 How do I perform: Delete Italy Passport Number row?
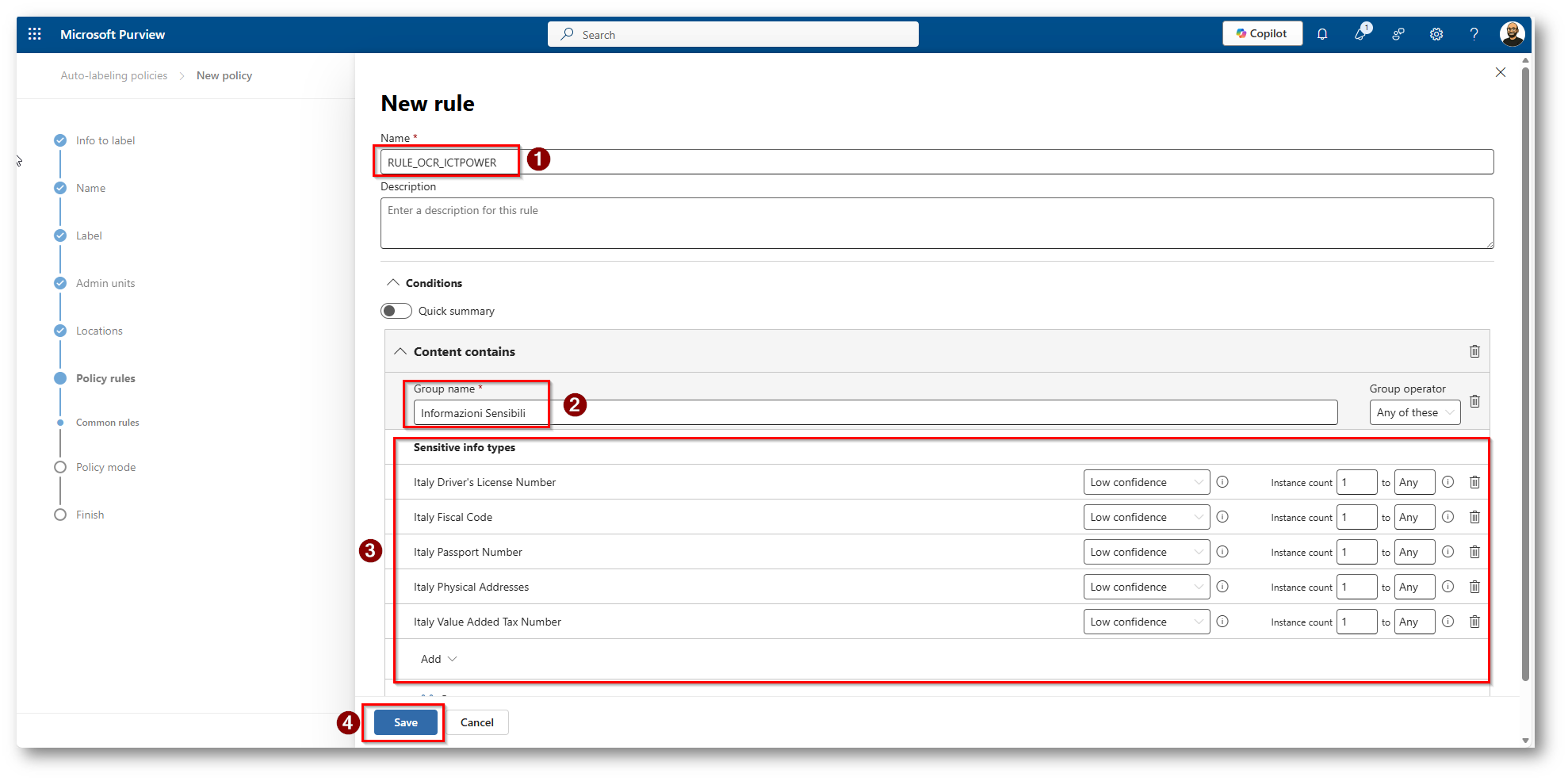point(1474,552)
